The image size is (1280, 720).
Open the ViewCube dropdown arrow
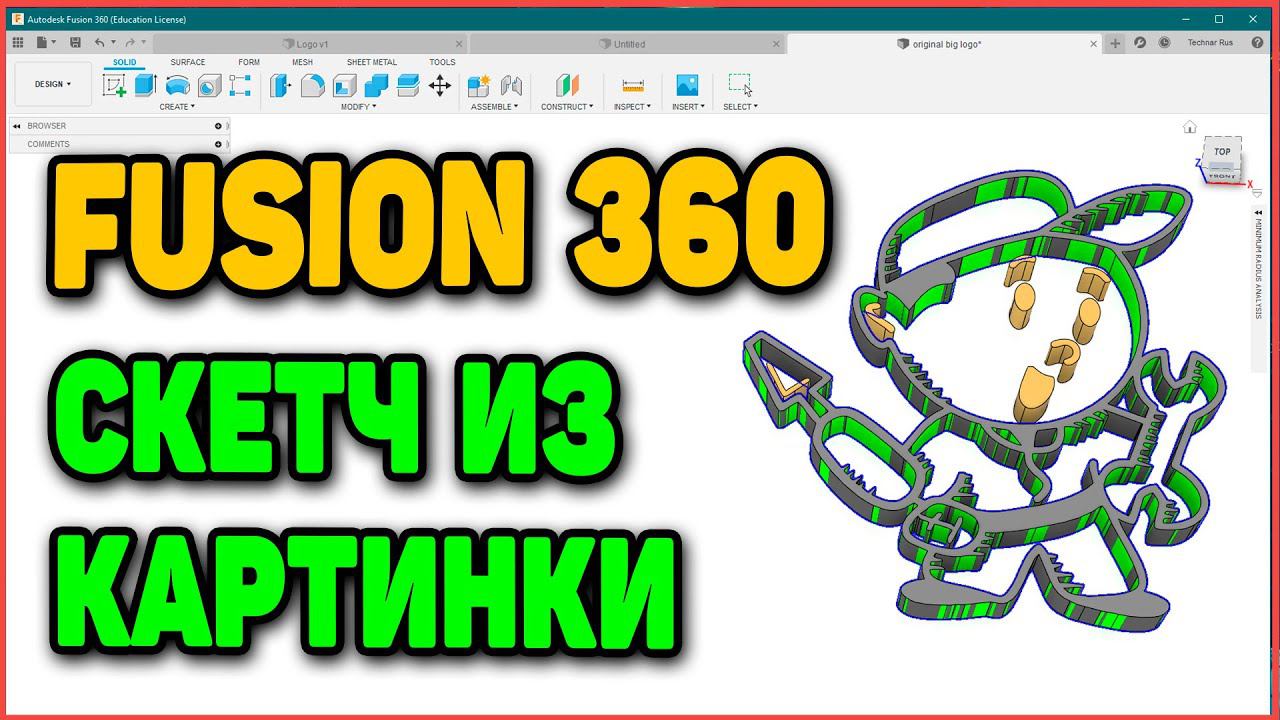click(x=1257, y=194)
